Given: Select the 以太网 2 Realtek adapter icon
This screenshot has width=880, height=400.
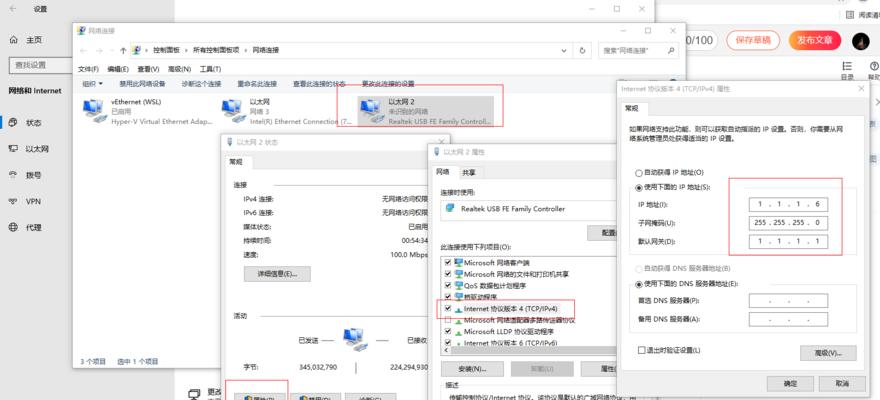Looking at the screenshot, I should point(370,111).
